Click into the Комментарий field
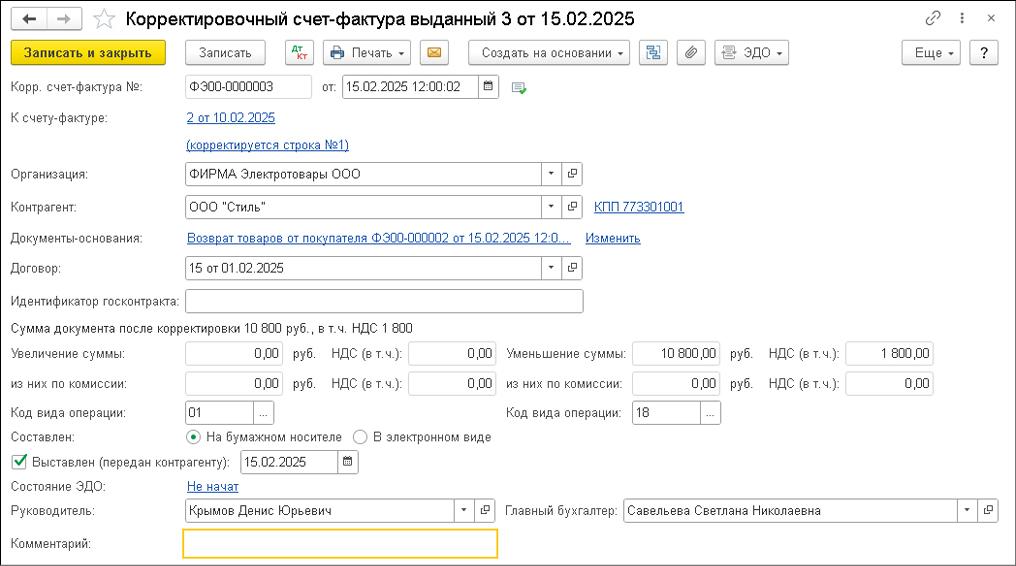The height and width of the screenshot is (566, 1016). [340, 543]
